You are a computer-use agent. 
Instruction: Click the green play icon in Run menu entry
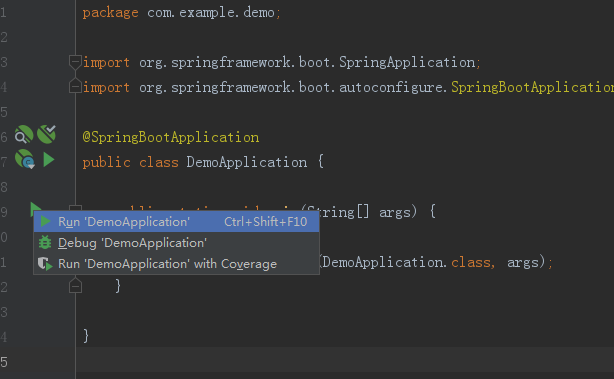(45, 222)
